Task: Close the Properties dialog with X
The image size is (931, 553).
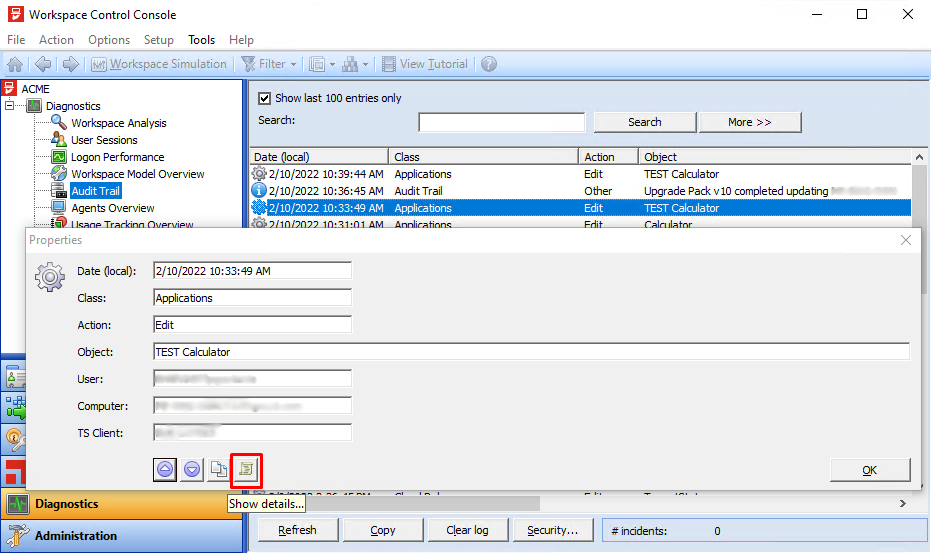Action: coord(905,240)
